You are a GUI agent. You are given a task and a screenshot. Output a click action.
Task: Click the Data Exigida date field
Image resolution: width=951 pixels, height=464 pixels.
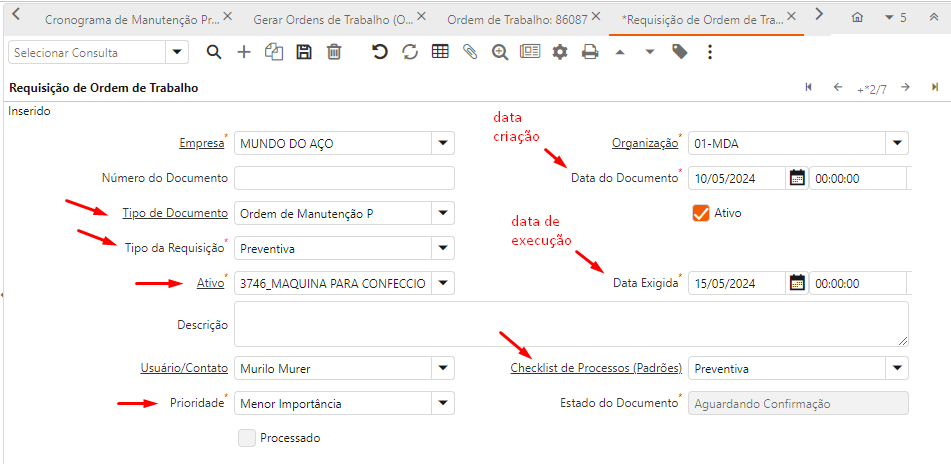tap(738, 283)
